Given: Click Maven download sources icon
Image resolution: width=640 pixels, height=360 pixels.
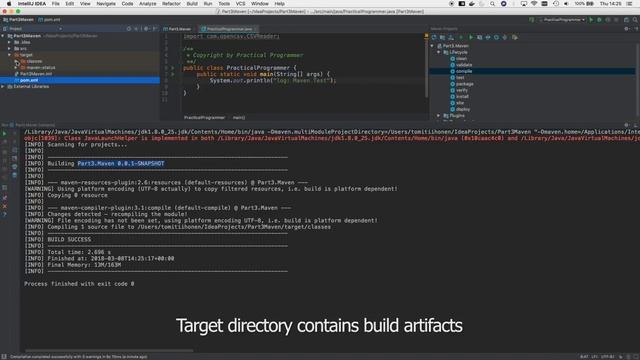Looking at the screenshot, I should [451, 37].
